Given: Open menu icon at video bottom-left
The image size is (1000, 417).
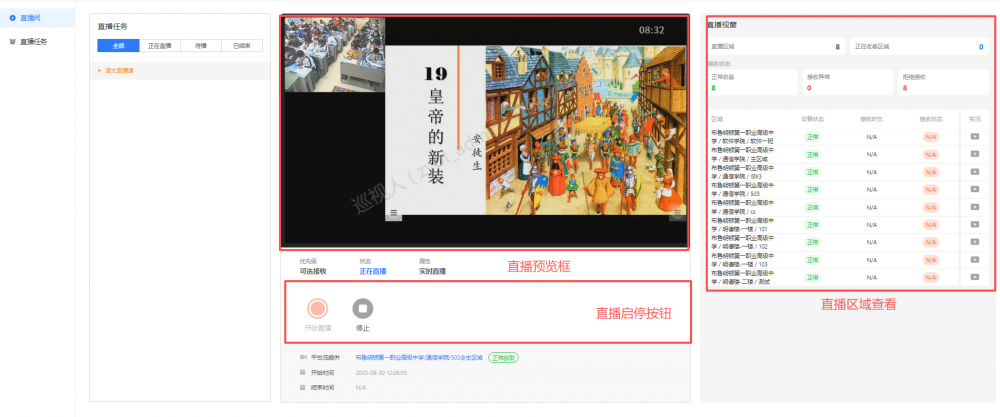Looking at the screenshot, I should pyautogui.click(x=394, y=213).
